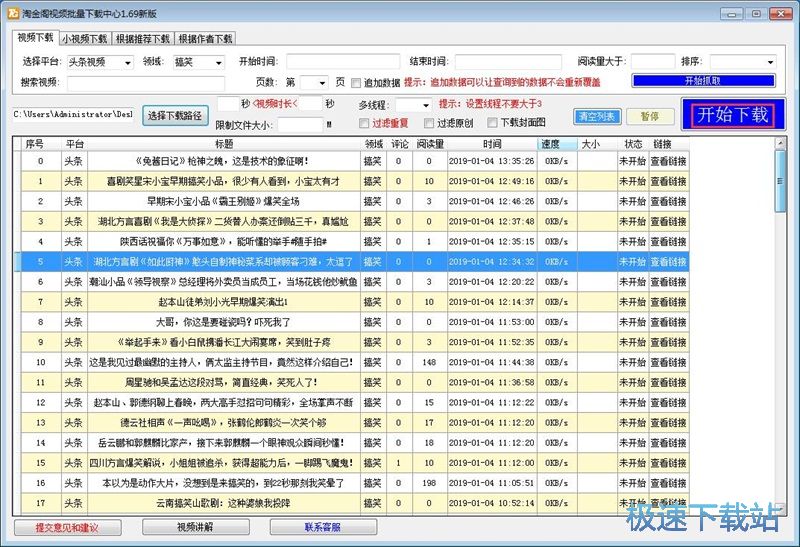Expand the 页数 page number dropdown
The height and width of the screenshot is (547, 800).
pos(313,82)
